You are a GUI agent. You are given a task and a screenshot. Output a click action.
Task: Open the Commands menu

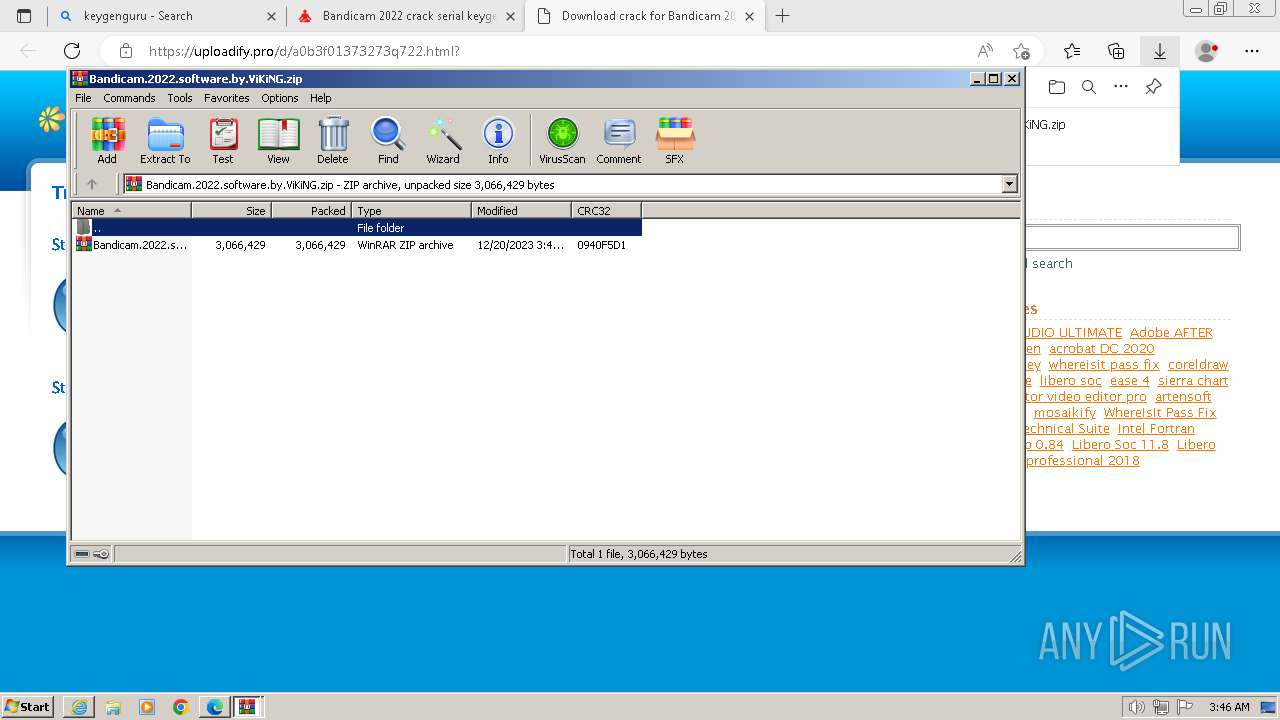coord(129,98)
